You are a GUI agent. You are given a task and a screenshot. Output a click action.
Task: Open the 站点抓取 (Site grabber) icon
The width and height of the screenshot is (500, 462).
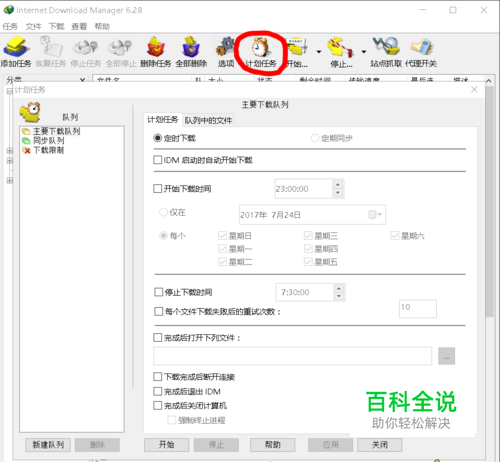pos(386,52)
